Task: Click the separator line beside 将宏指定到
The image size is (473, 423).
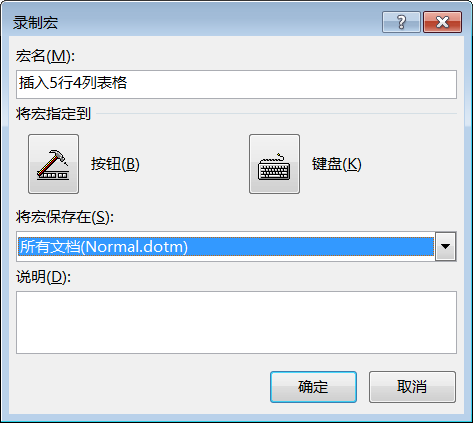Action: coord(277,114)
